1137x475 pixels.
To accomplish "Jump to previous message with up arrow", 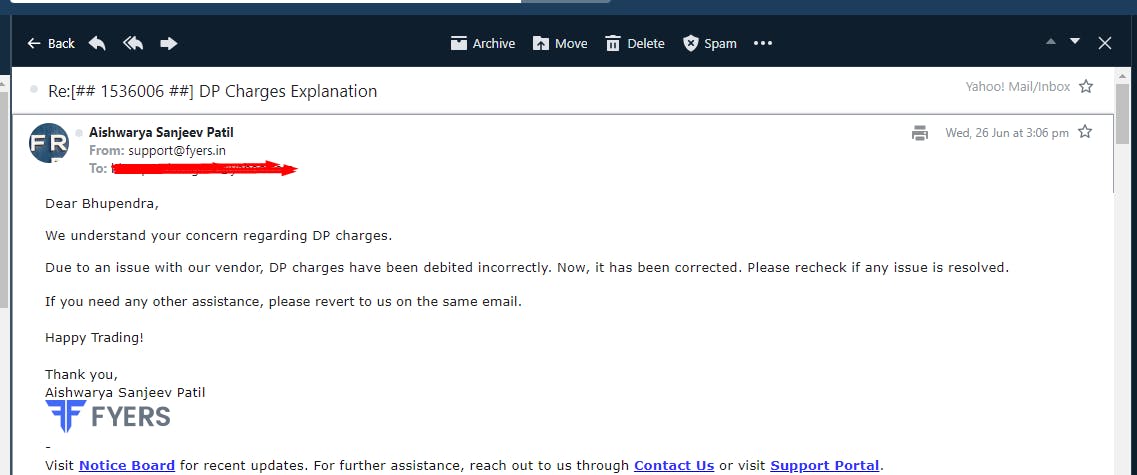I will pos(1051,42).
